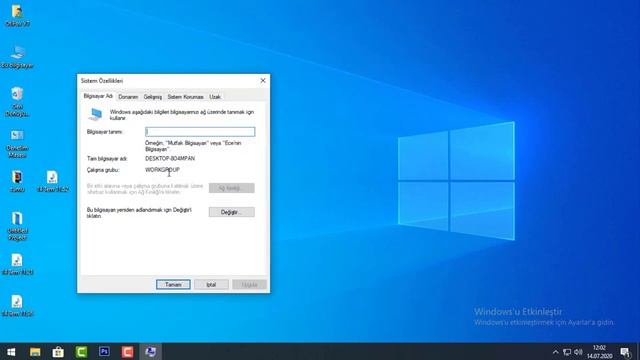Select the bottom audio file desktop icon
Viewport: 640px width, 360px height.
(17, 306)
